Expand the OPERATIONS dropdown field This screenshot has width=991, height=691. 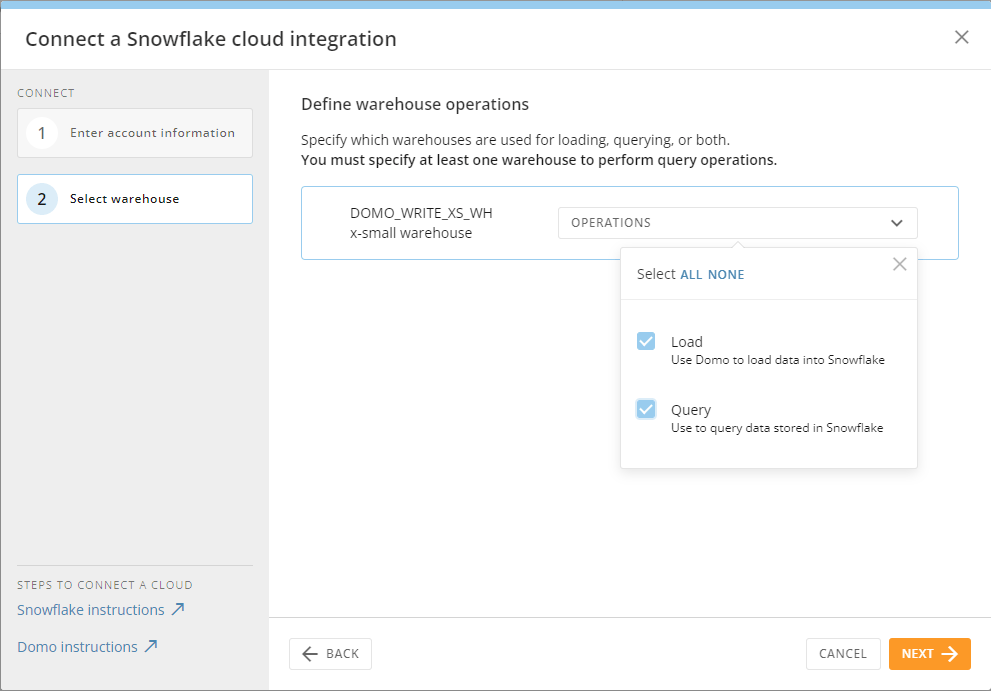click(736, 223)
